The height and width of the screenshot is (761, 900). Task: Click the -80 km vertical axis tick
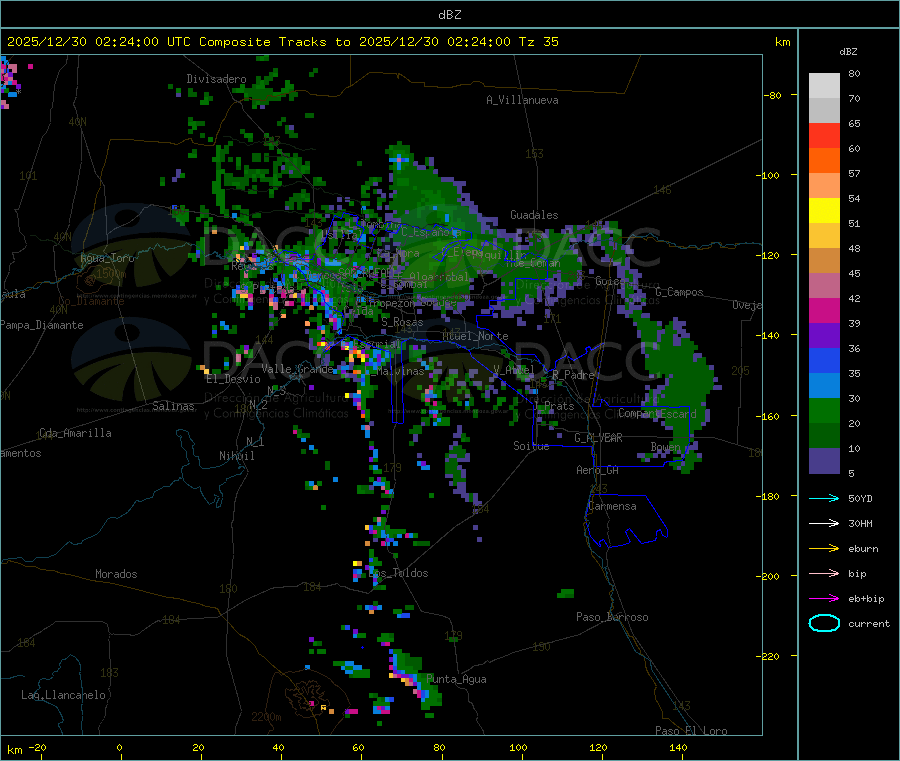[x=773, y=95]
